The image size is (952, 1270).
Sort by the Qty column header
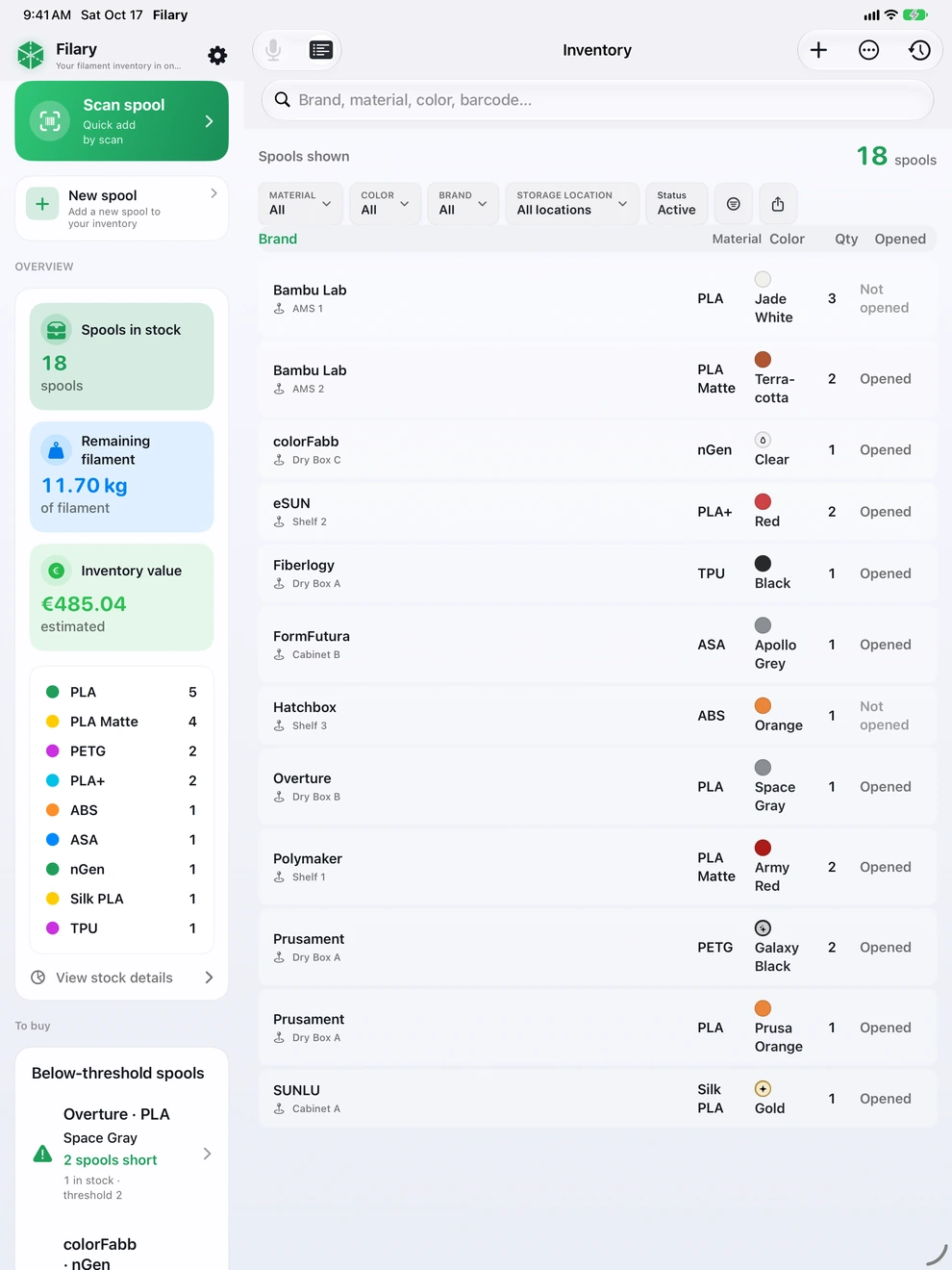click(846, 239)
